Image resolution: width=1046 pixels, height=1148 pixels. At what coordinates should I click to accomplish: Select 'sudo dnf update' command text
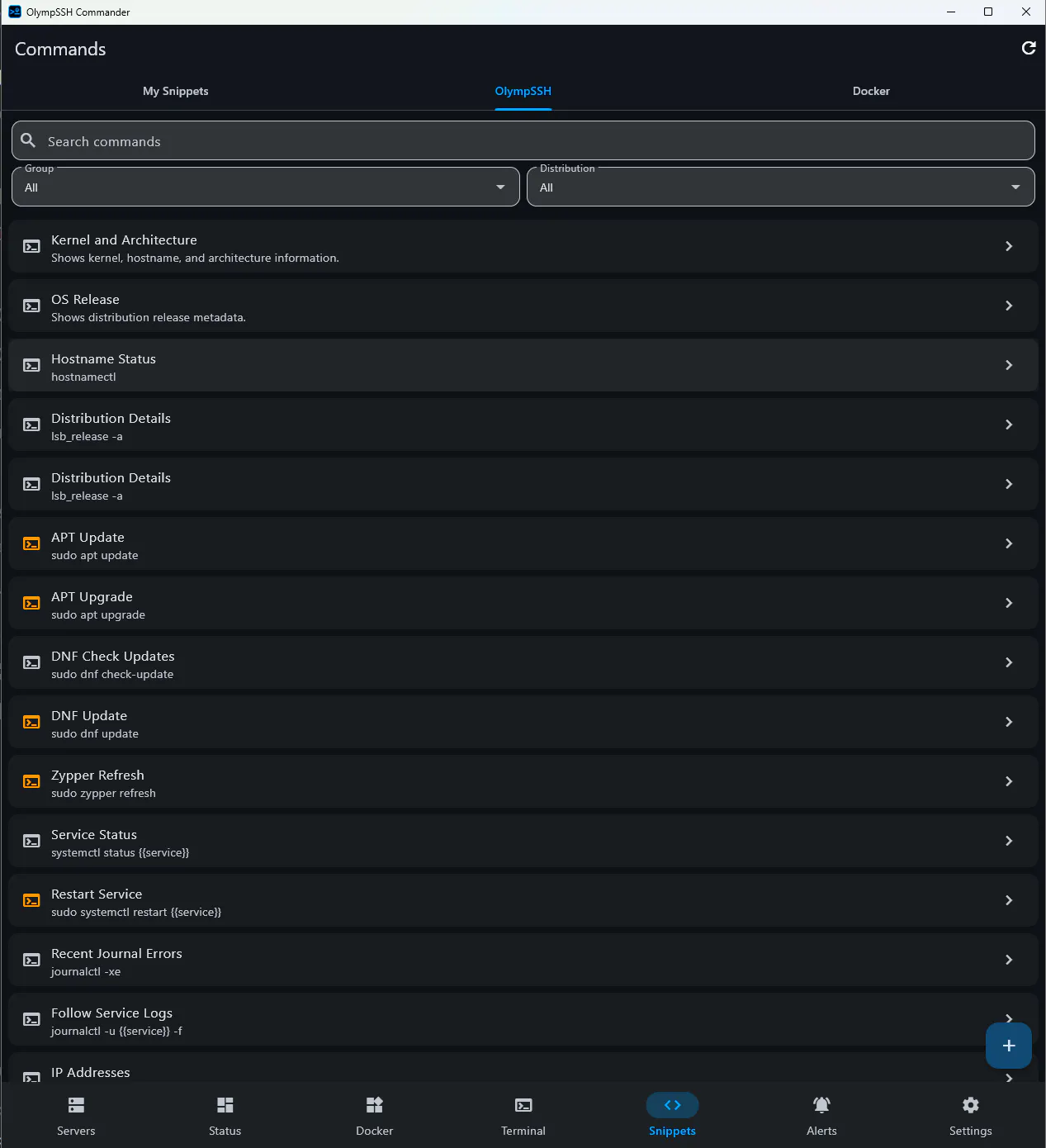[95, 734]
